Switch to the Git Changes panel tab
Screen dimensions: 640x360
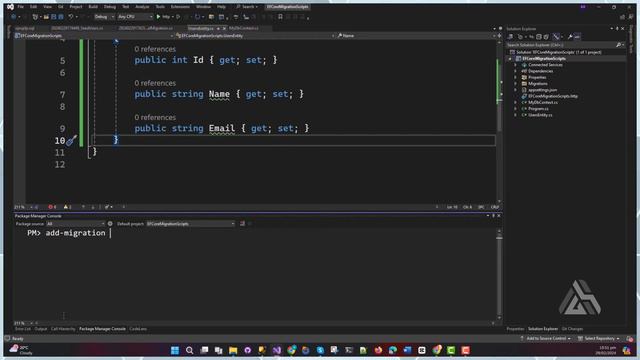pyautogui.click(x=572, y=329)
